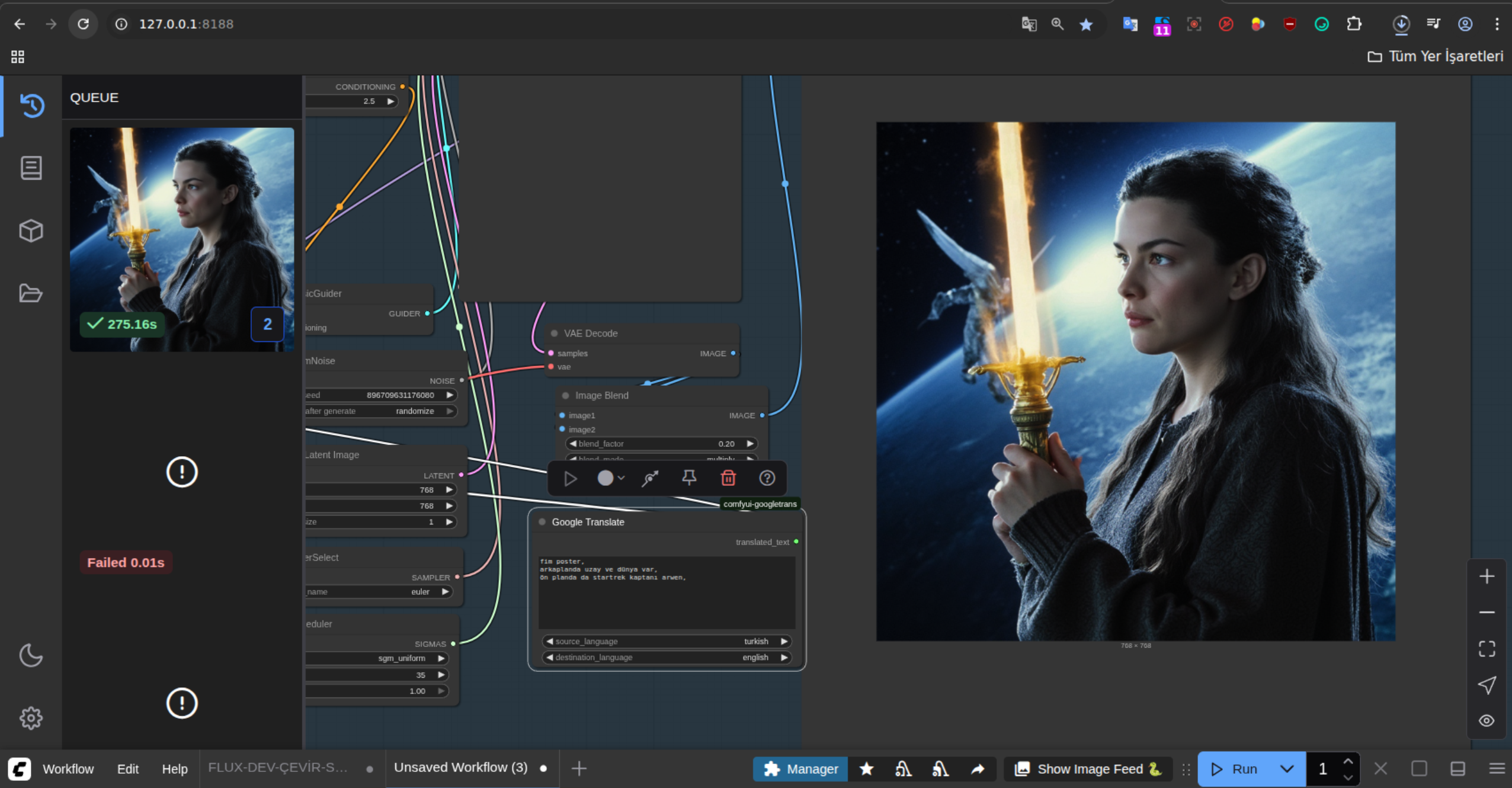Click the Manager button
1512x788 pixels.
point(800,768)
